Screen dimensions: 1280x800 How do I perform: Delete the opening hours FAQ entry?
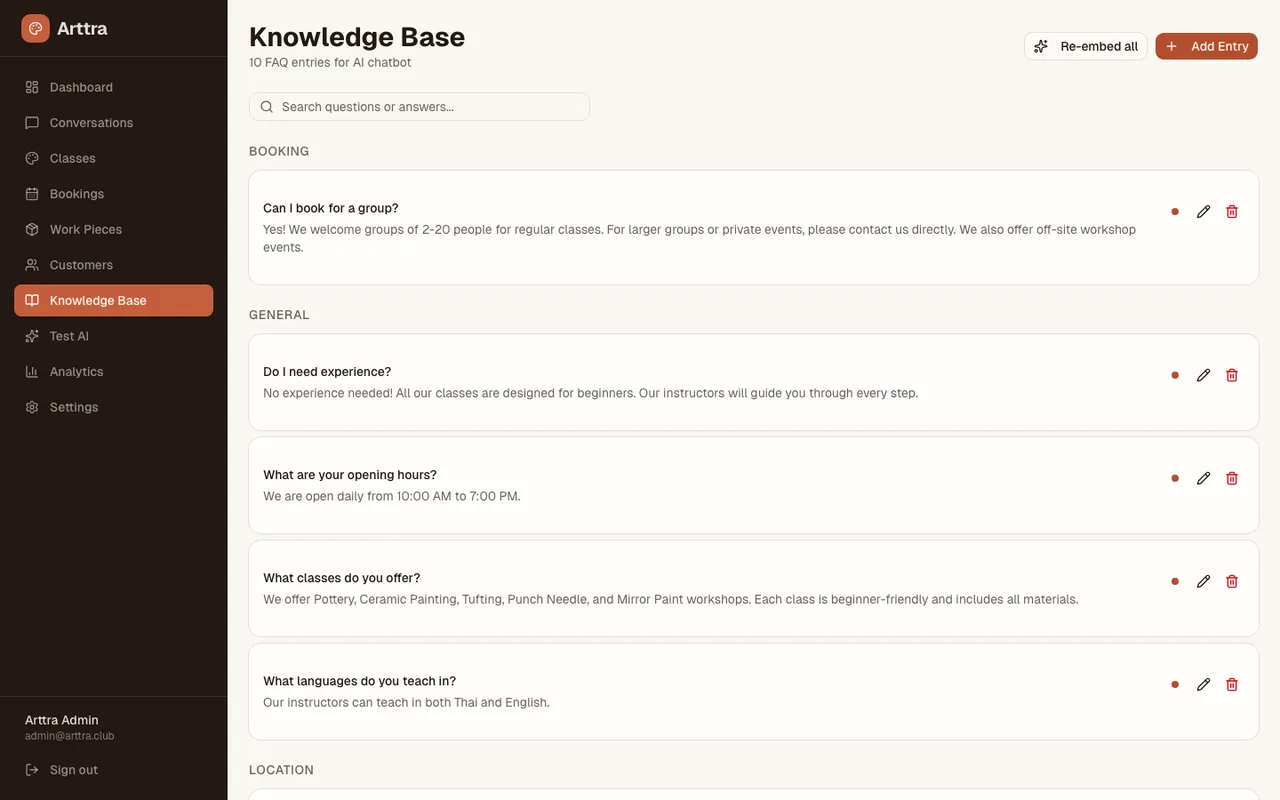(1232, 478)
